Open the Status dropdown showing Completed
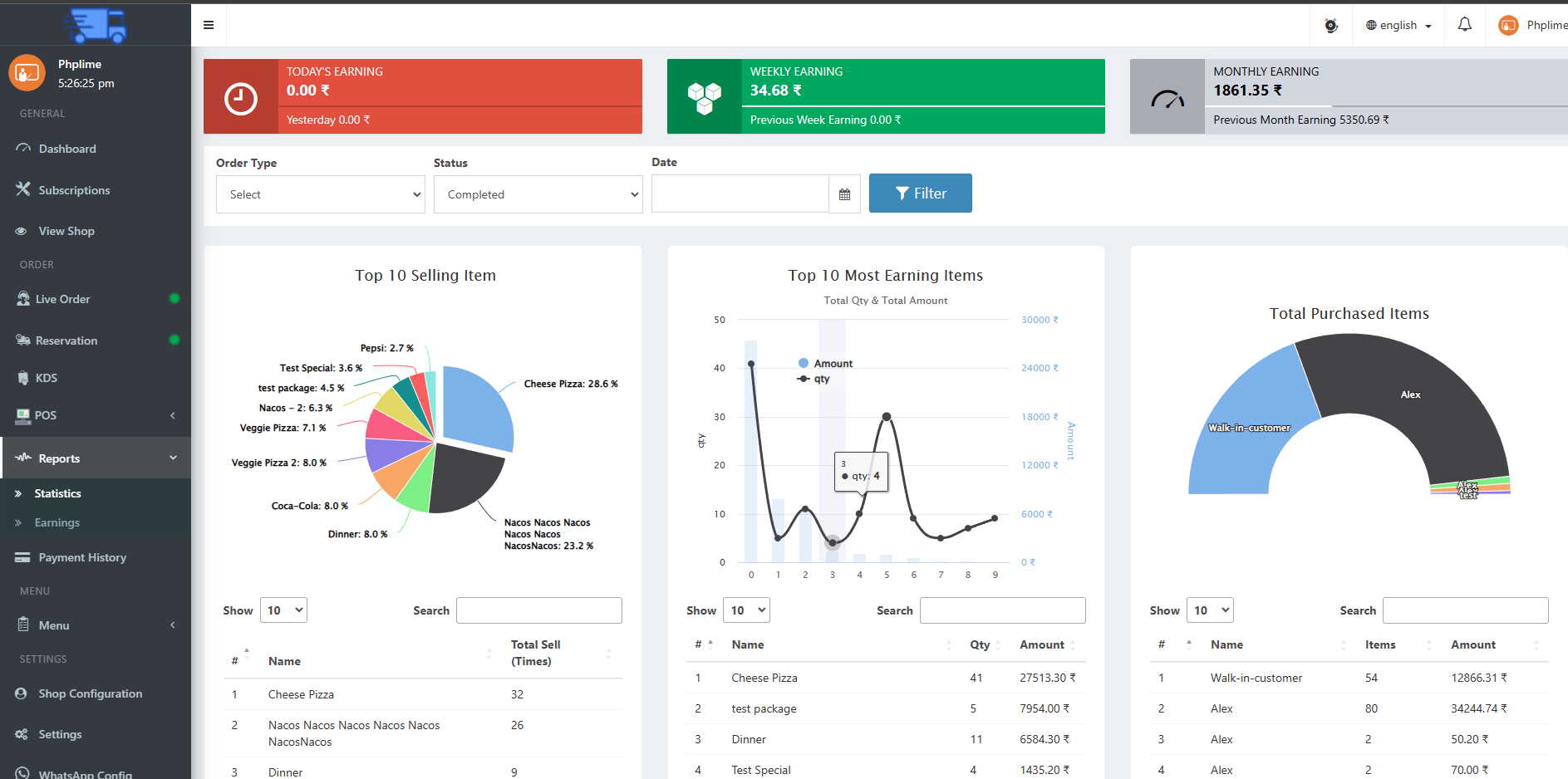The height and width of the screenshot is (779, 1568). click(538, 194)
